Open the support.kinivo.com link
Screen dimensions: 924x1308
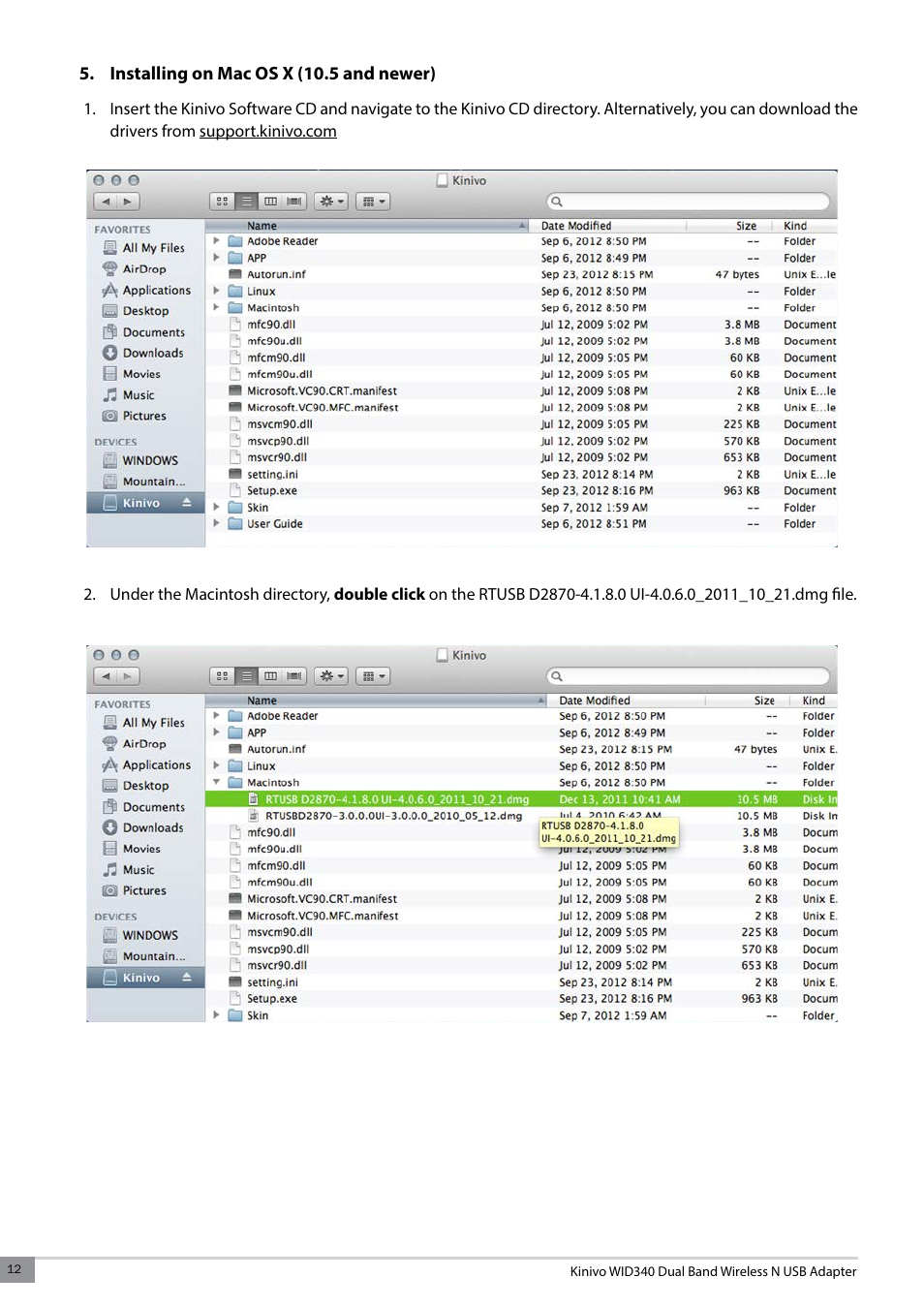pos(268,131)
